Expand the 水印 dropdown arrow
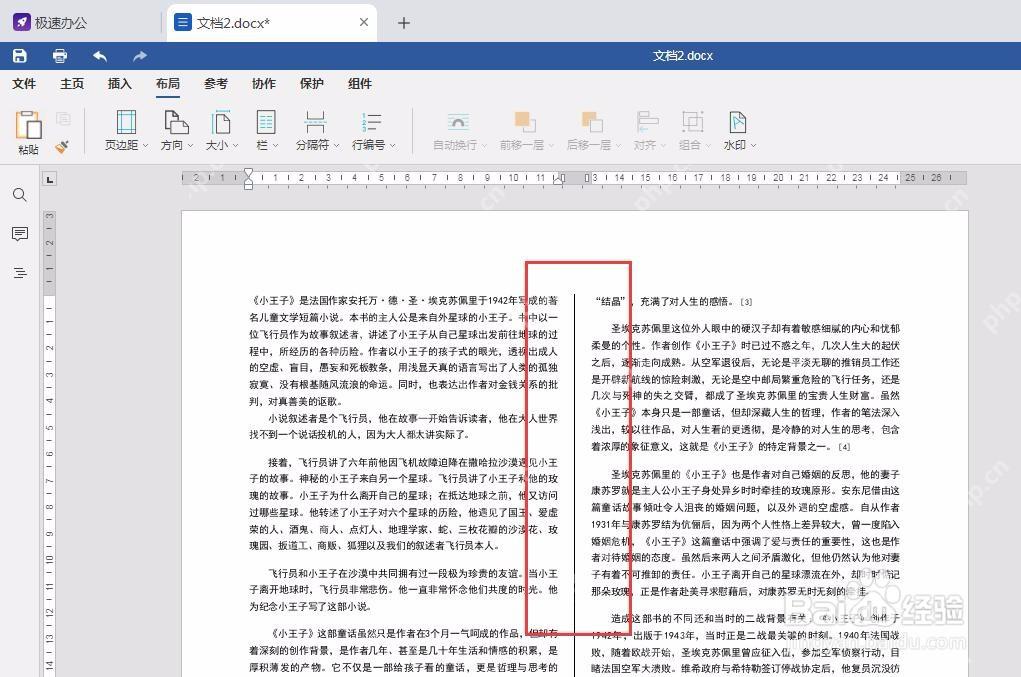This screenshot has height=677, width=1021. pos(753,145)
